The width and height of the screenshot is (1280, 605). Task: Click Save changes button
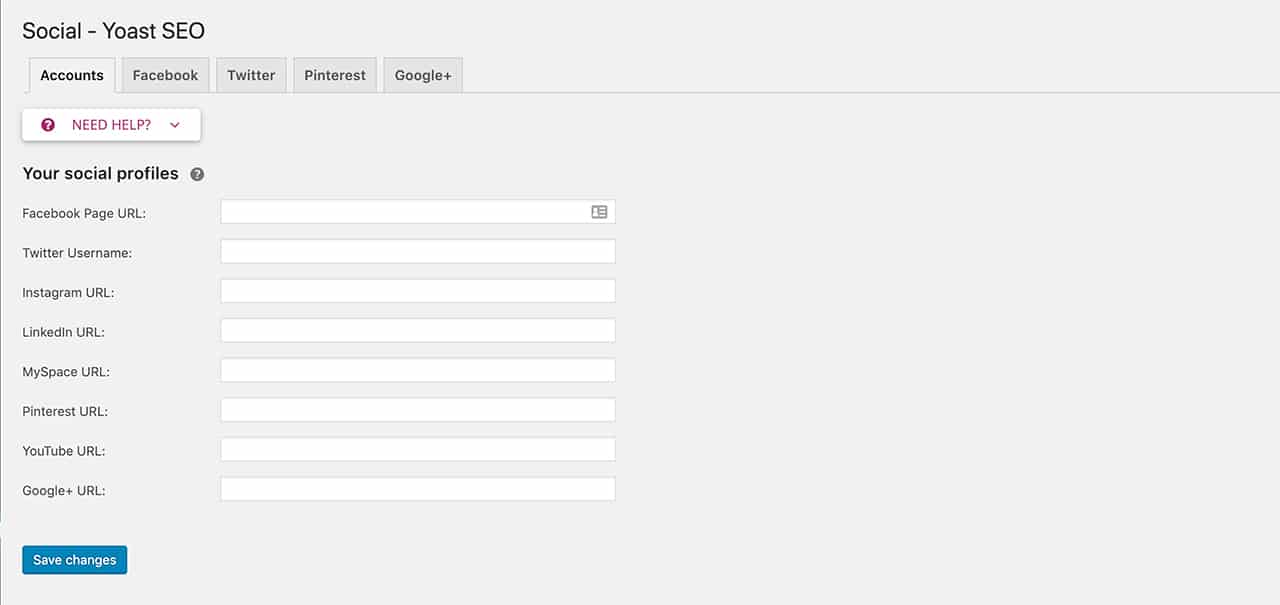click(x=75, y=560)
